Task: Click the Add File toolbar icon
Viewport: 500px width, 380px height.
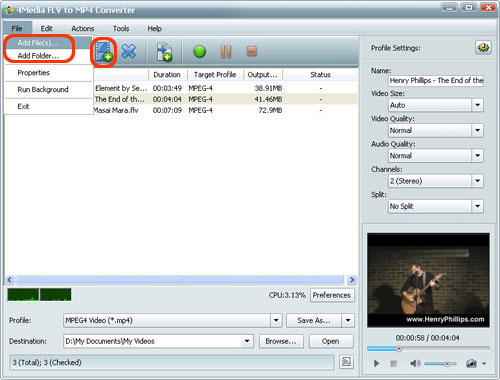Action: (x=103, y=52)
